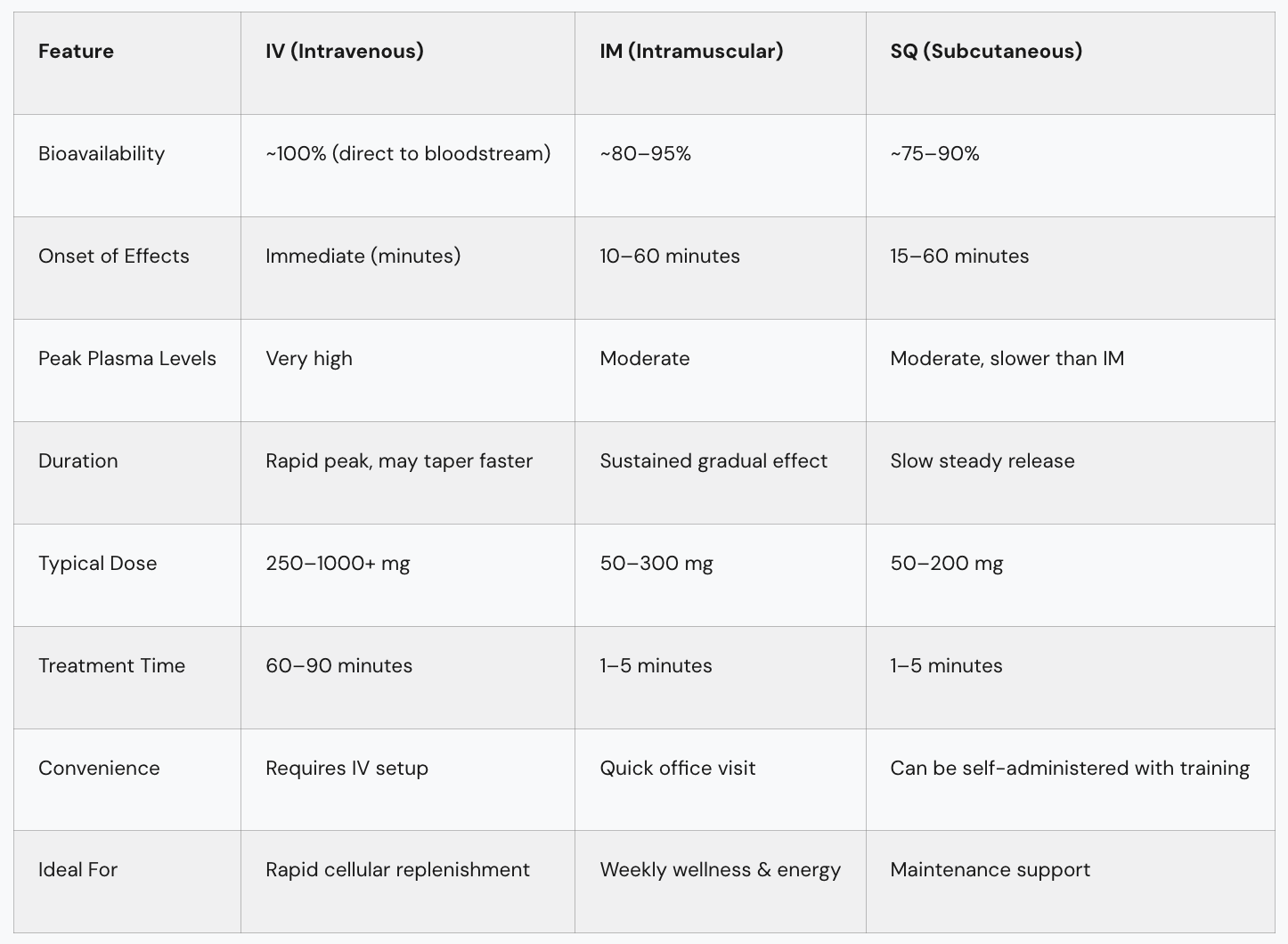The image size is (1288, 944).
Task: Click the Bioavailability row label
Action: coord(102,154)
